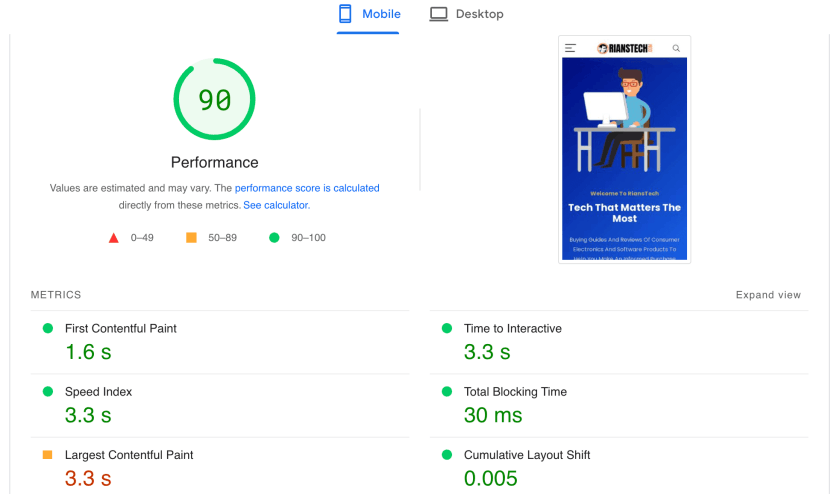The image size is (840, 494).
Task: Select the First Contentful Paint label
Action: [121, 328]
